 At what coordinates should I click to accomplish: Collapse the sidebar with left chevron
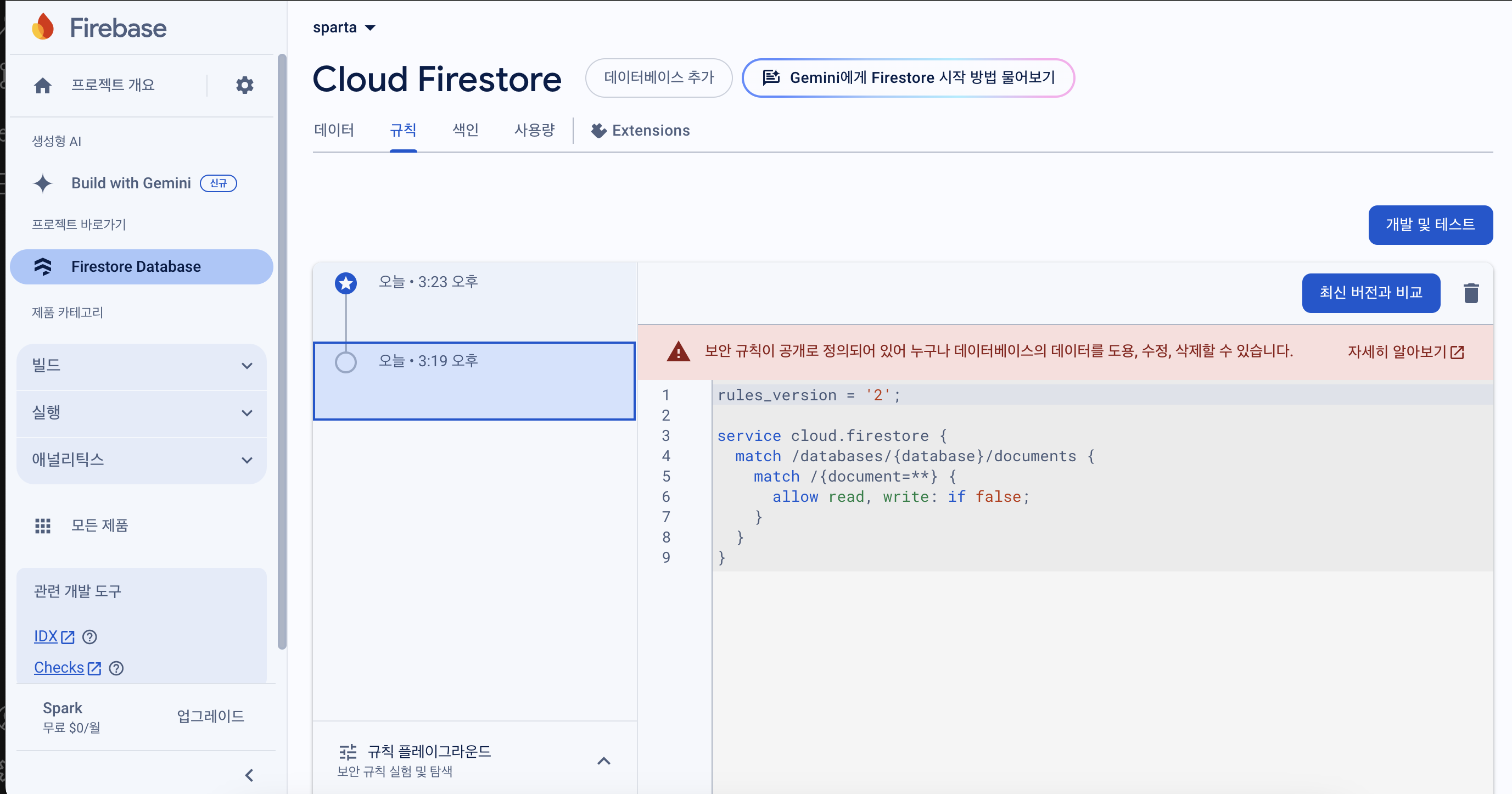point(249,775)
